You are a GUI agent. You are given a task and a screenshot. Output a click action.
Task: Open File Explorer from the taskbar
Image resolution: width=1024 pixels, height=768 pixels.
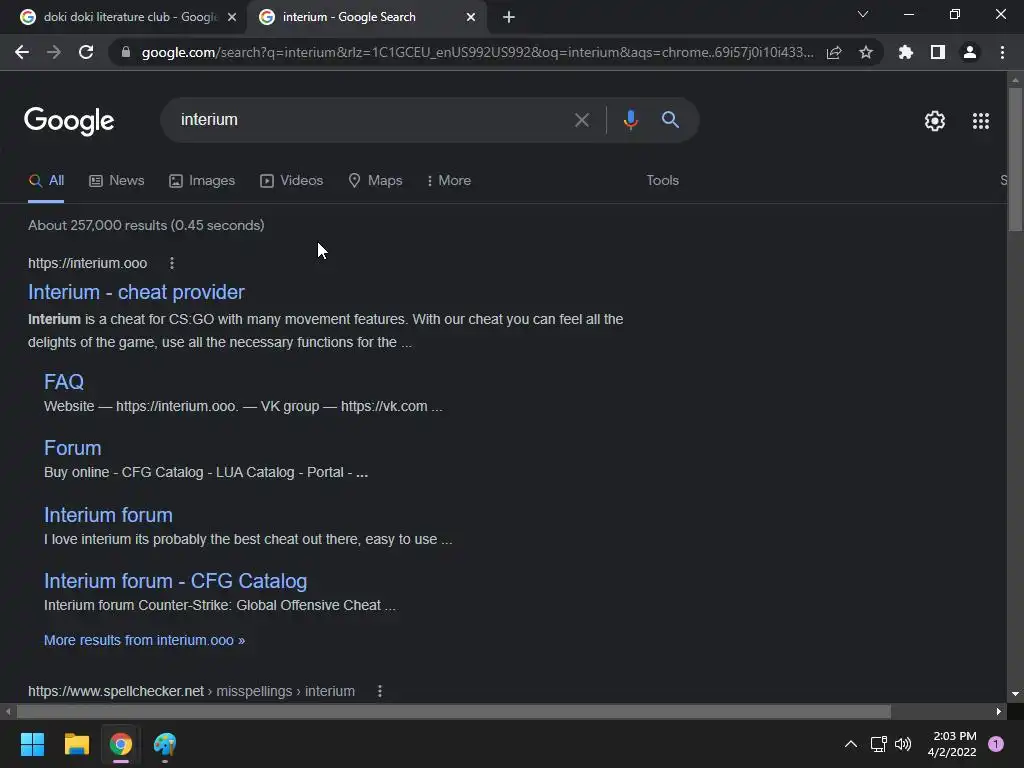pyautogui.click(x=76, y=744)
